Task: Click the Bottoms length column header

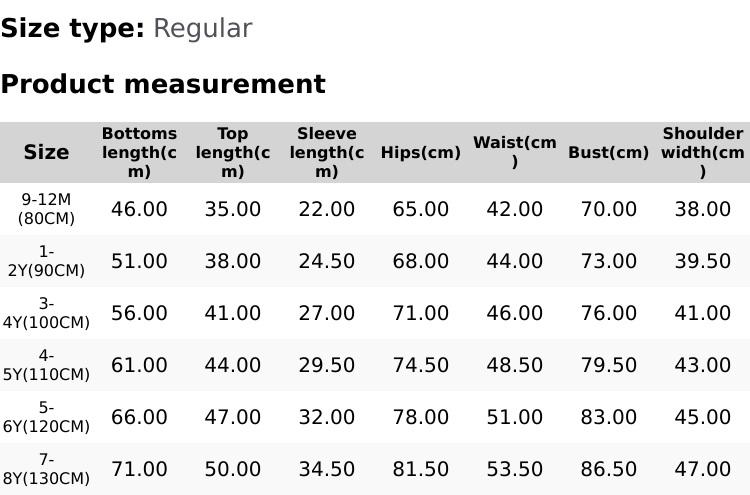Action: 139,152
